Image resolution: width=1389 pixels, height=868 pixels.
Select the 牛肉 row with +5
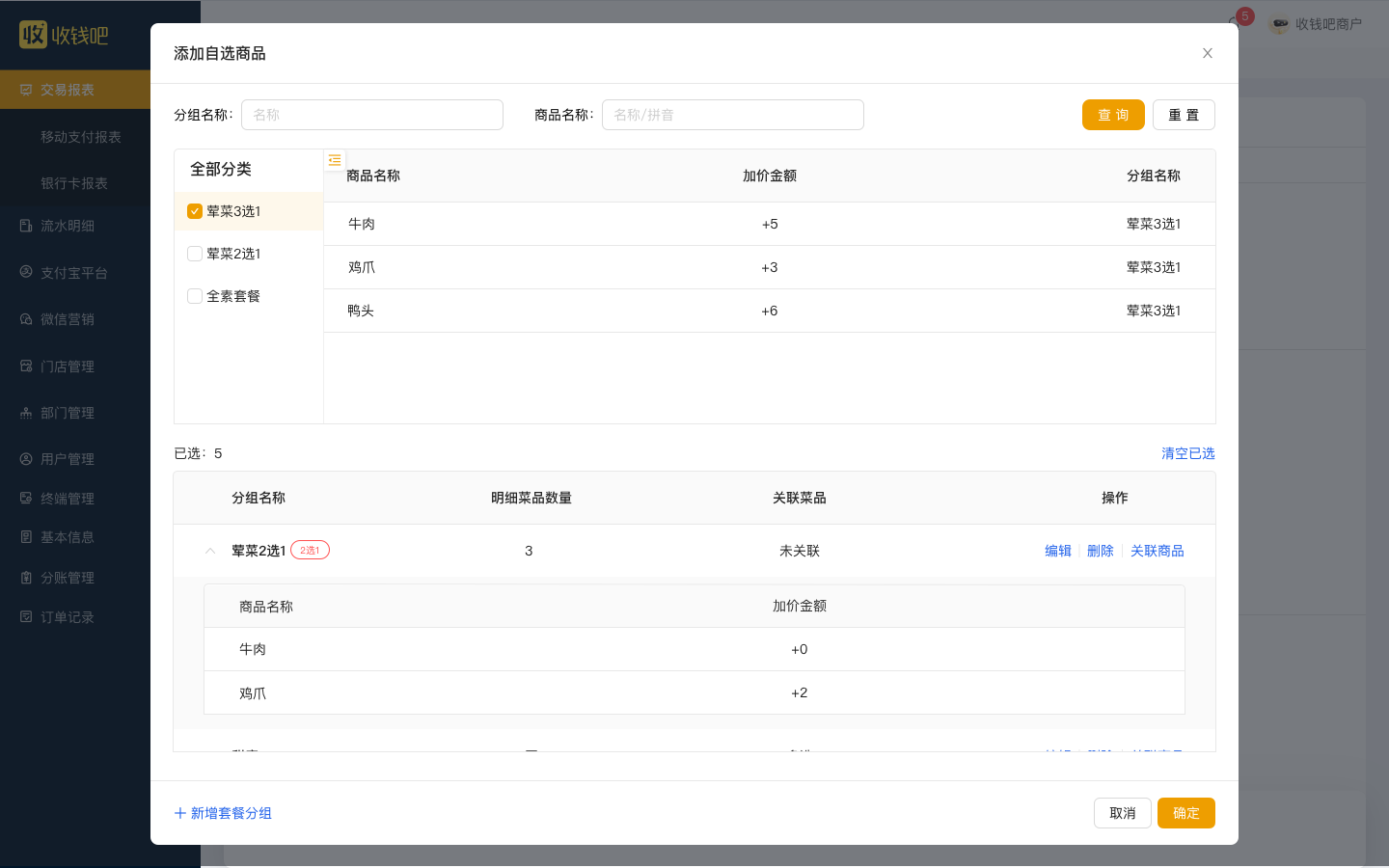tap(770, 224)
